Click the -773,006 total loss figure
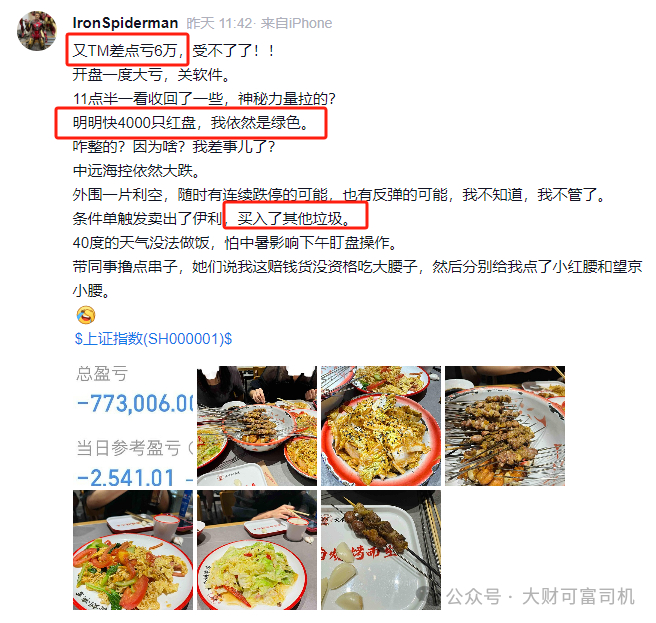 [136, 403]
